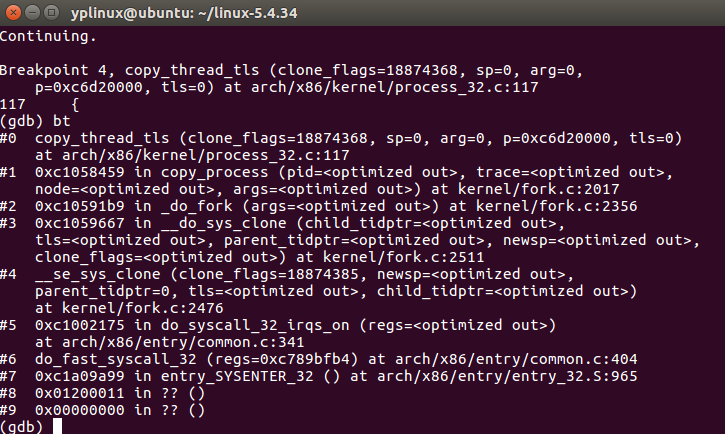Click do_fast_syscall_32 in frame #6
Viewport: 725px width, 434px height.
coord(116,359)
